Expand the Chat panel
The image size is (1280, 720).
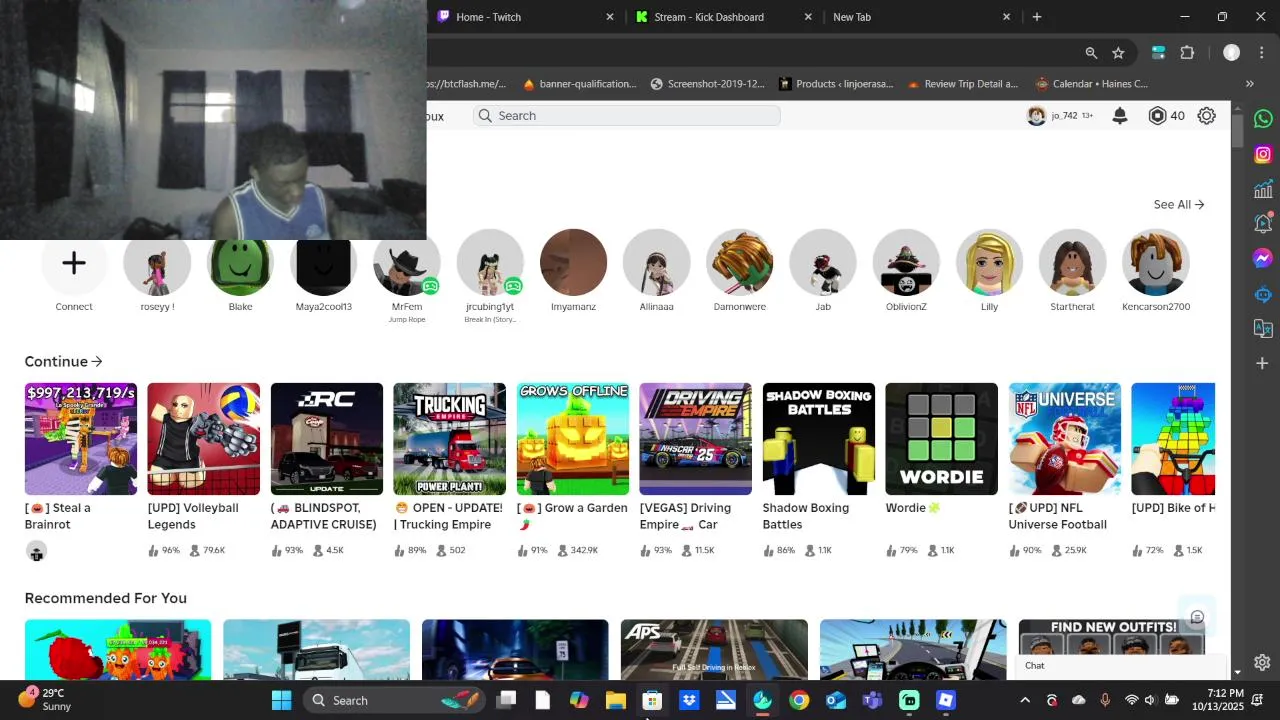coord(1122,666)
